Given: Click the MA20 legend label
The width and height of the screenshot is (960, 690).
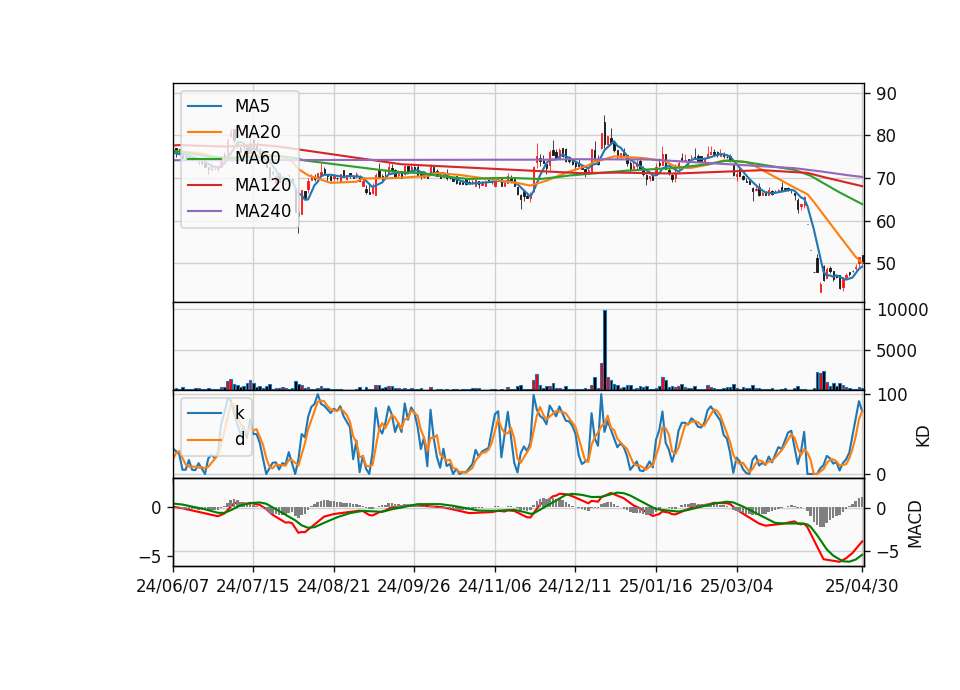Looking at the screenshot, I should pyautogui.click(x=257, y=132).
